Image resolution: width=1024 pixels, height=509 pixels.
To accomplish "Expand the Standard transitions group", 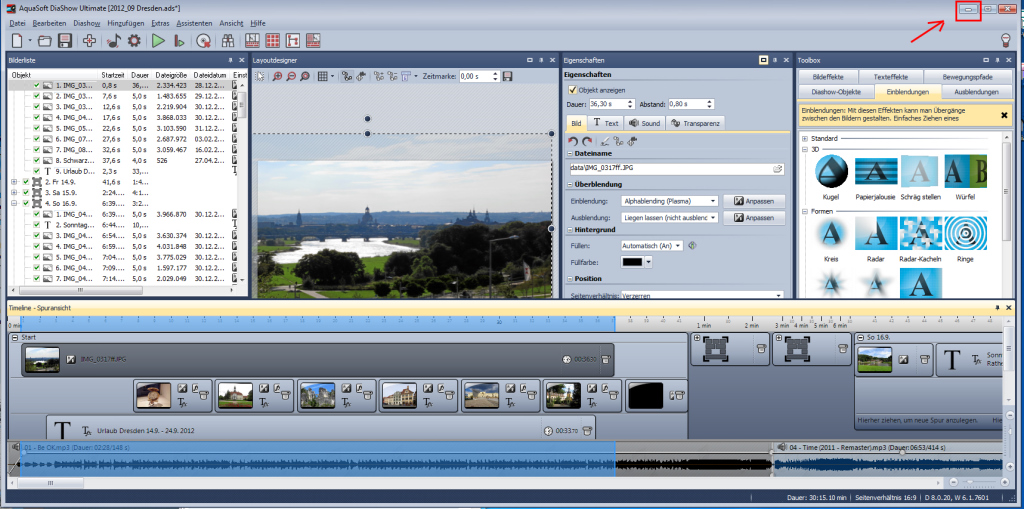I will click(804, 138).
